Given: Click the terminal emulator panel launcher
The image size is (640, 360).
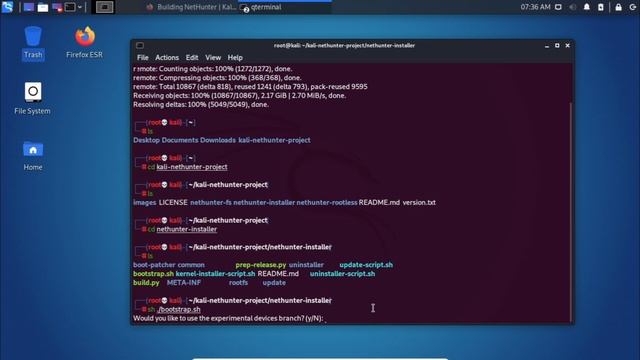Looking at the screenshot, I should (x=70, y=7).
